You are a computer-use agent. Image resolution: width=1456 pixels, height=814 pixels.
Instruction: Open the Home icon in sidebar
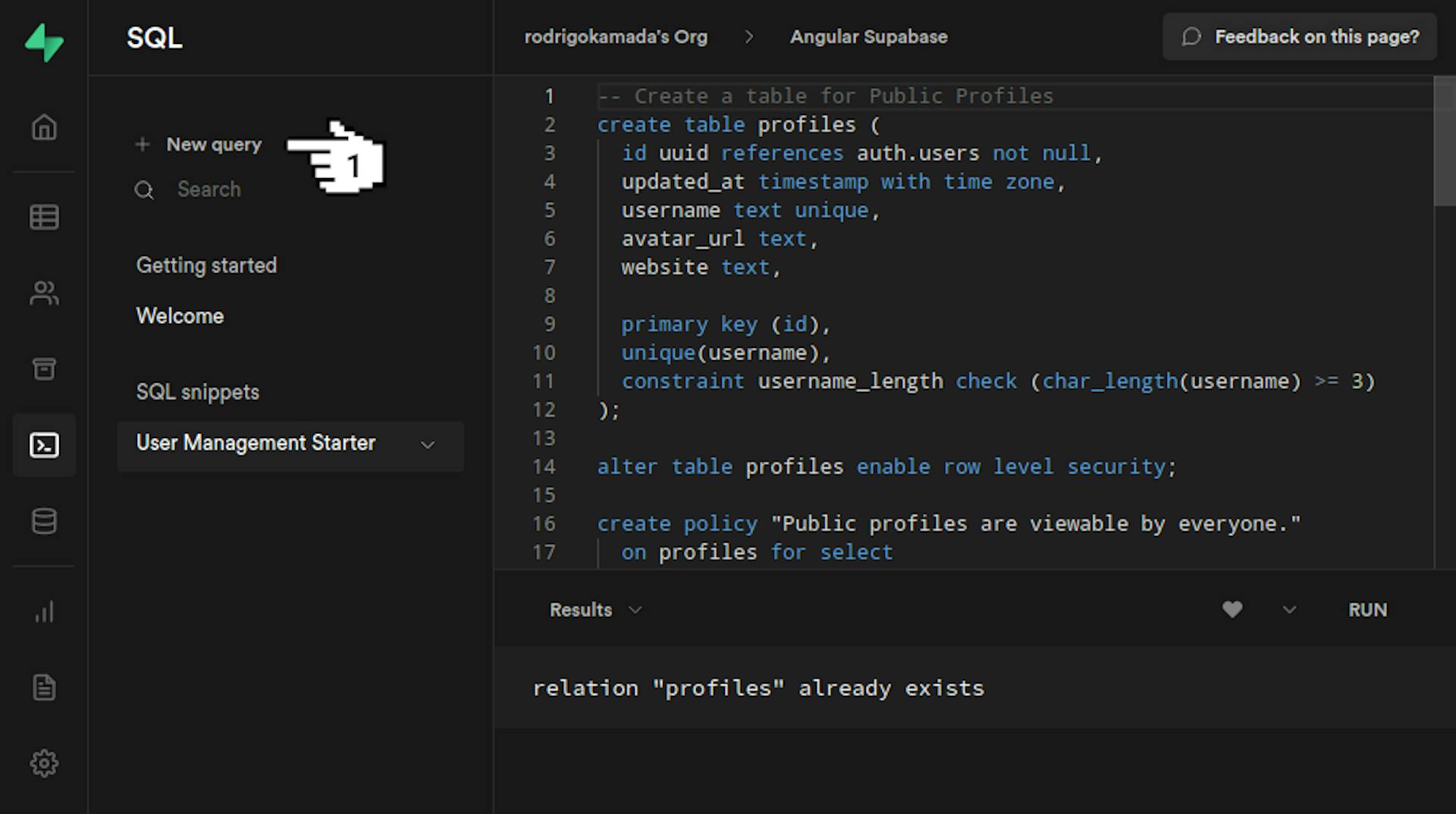44,127
